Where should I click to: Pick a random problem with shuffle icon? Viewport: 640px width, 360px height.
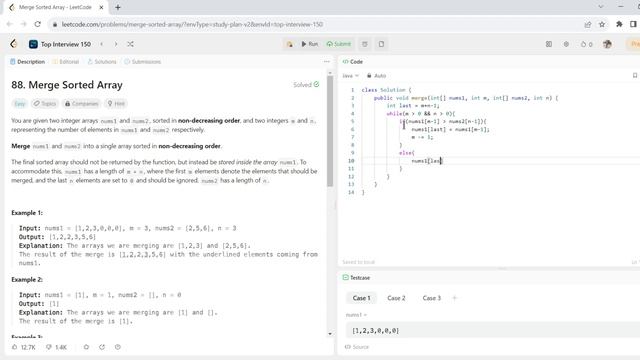(131, 44)
